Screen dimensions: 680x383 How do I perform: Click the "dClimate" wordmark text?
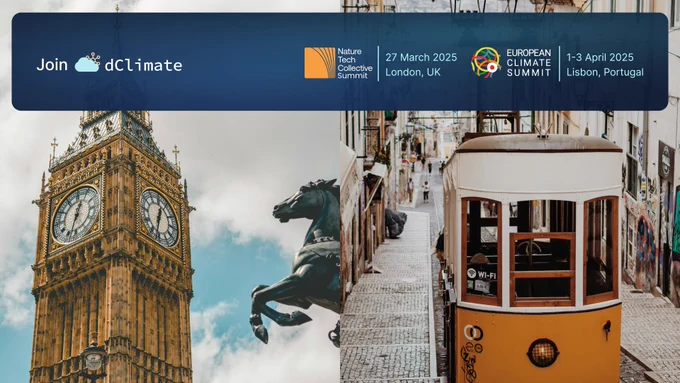(x=144, y=65)
